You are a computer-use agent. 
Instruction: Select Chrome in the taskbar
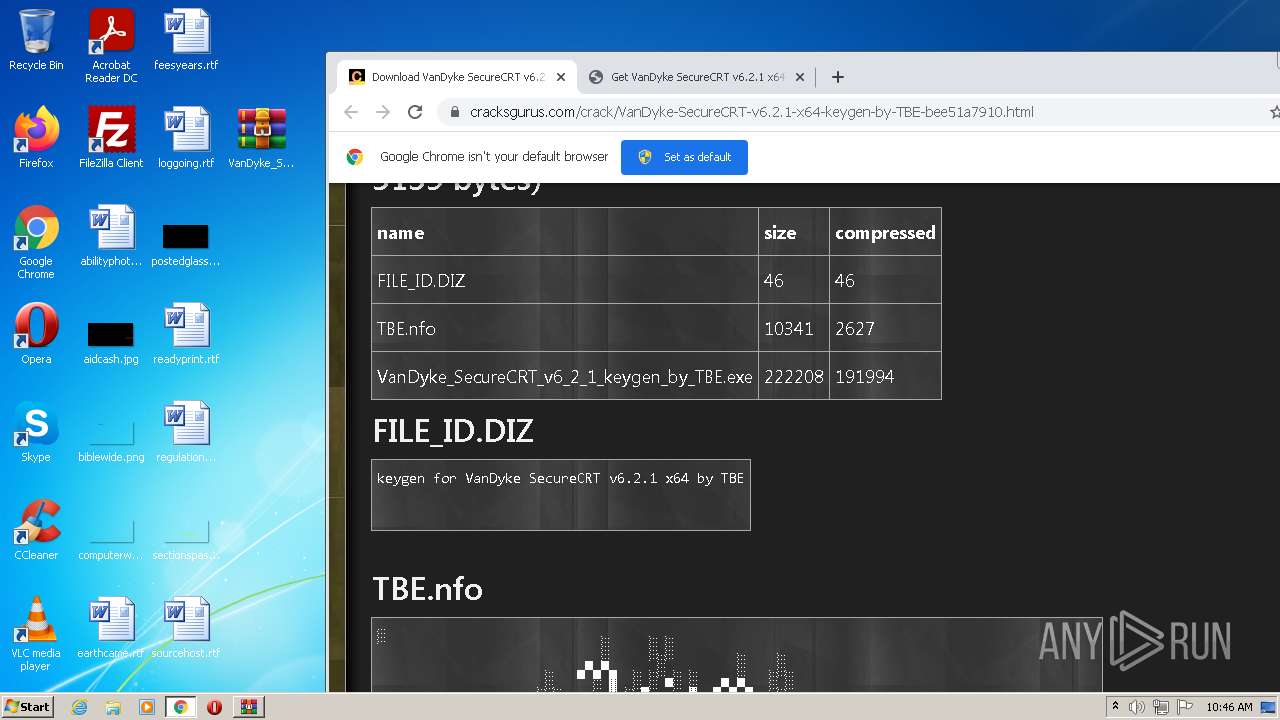click(x=180, y=707)
